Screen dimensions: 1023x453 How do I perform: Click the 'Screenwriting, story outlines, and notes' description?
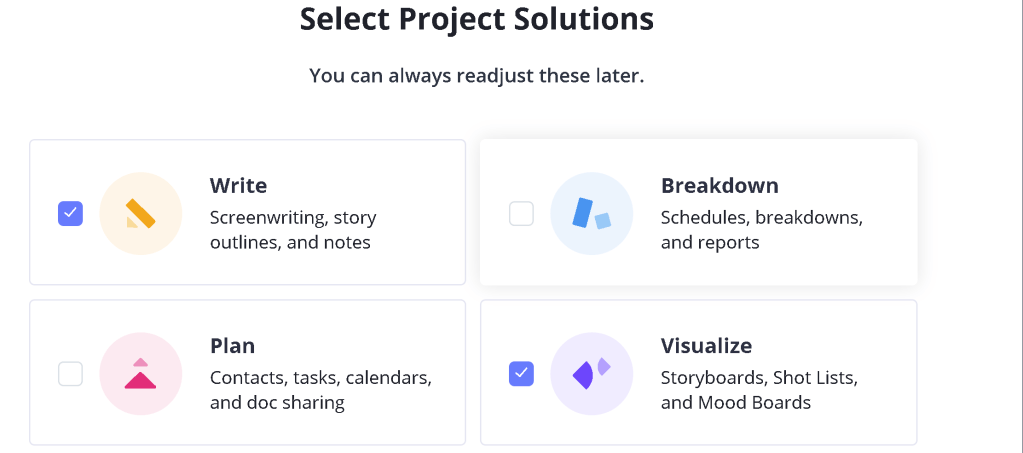[x=293, y=230]
